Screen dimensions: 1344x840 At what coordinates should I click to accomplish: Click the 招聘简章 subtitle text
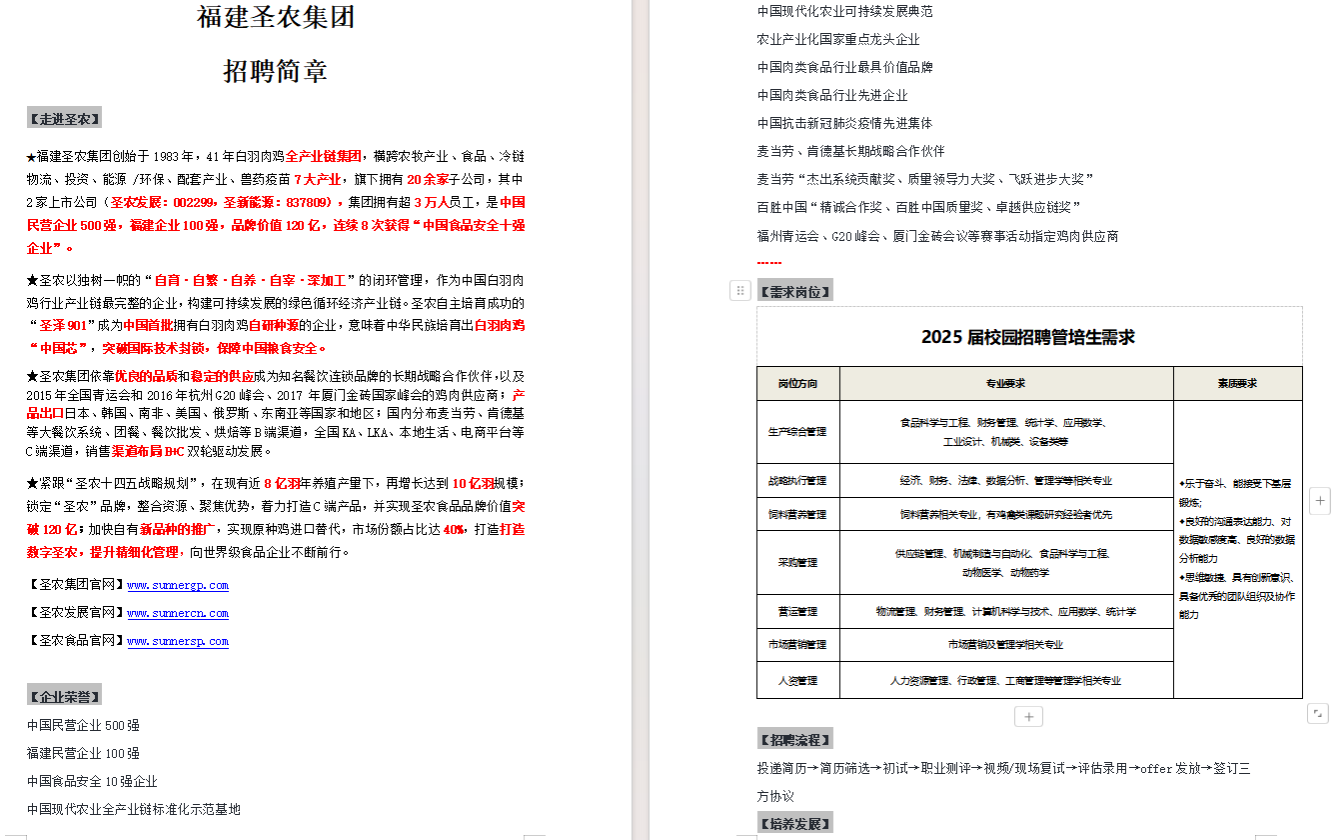point(276,72)
